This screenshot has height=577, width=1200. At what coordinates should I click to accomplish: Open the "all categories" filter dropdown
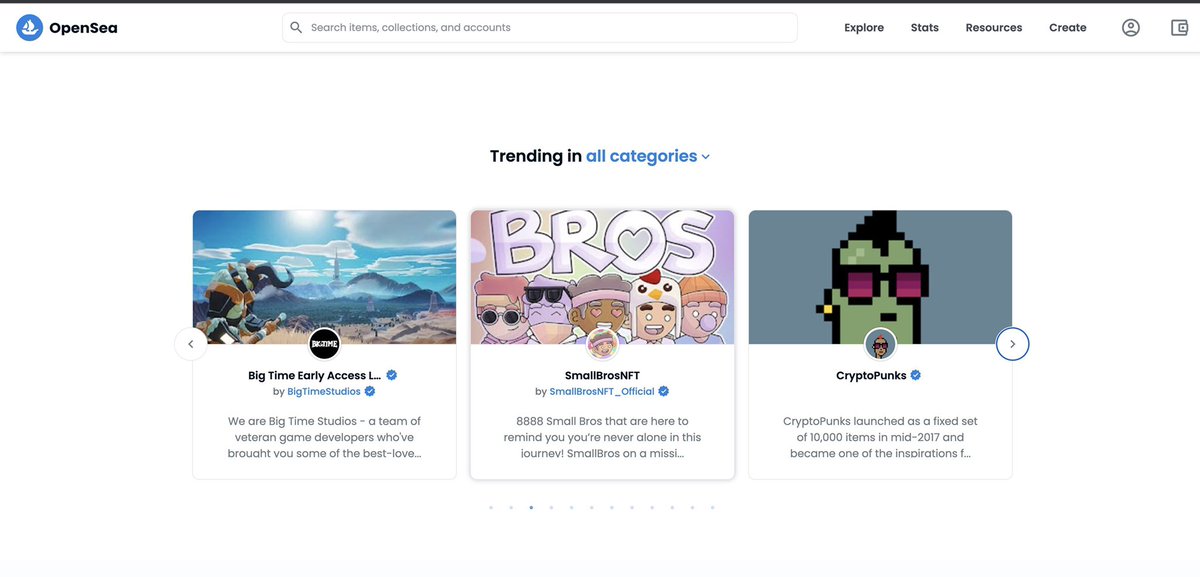click(x=648, y=156)
